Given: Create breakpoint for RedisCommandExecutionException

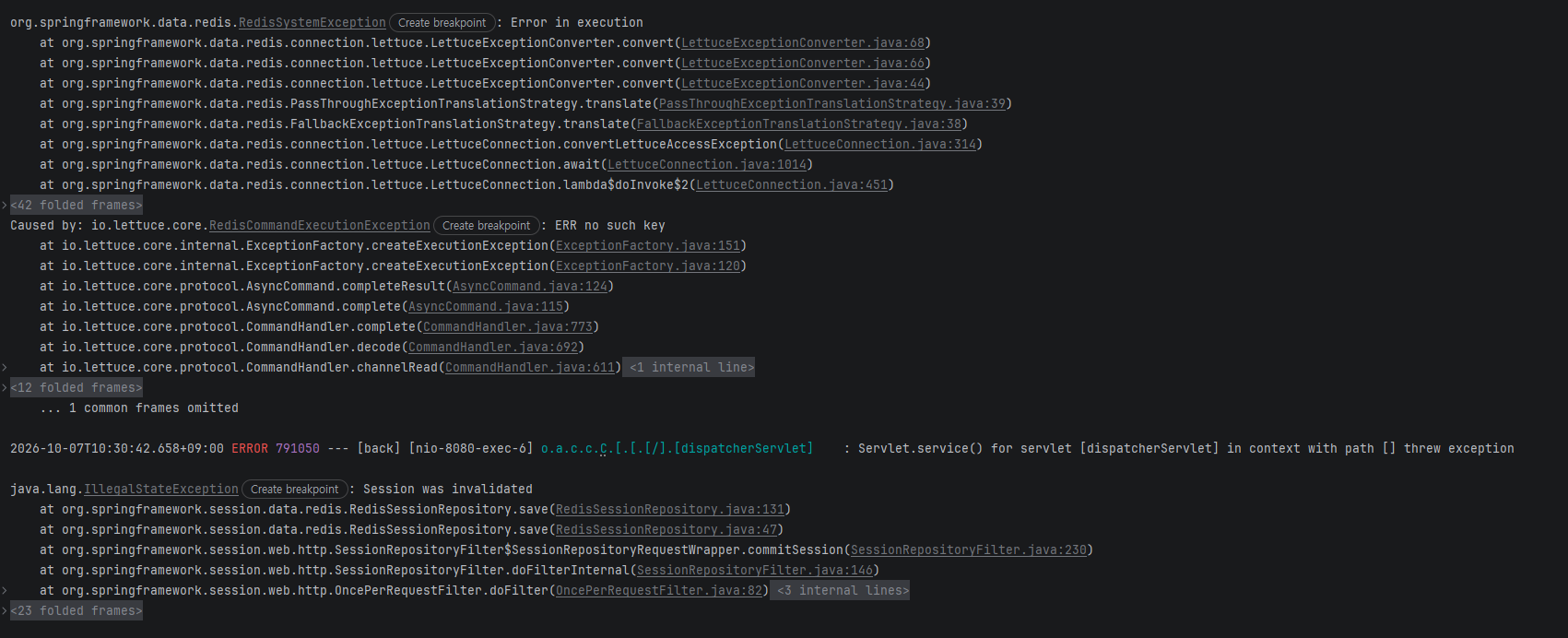Looking at the screenshot, I should 486,226.
